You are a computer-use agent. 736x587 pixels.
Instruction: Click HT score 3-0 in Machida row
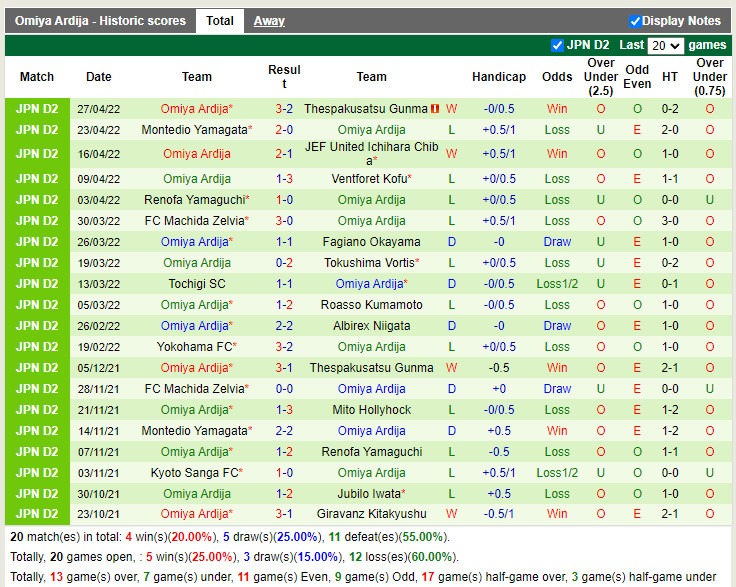pyautogui.click(x=670, y=221)
